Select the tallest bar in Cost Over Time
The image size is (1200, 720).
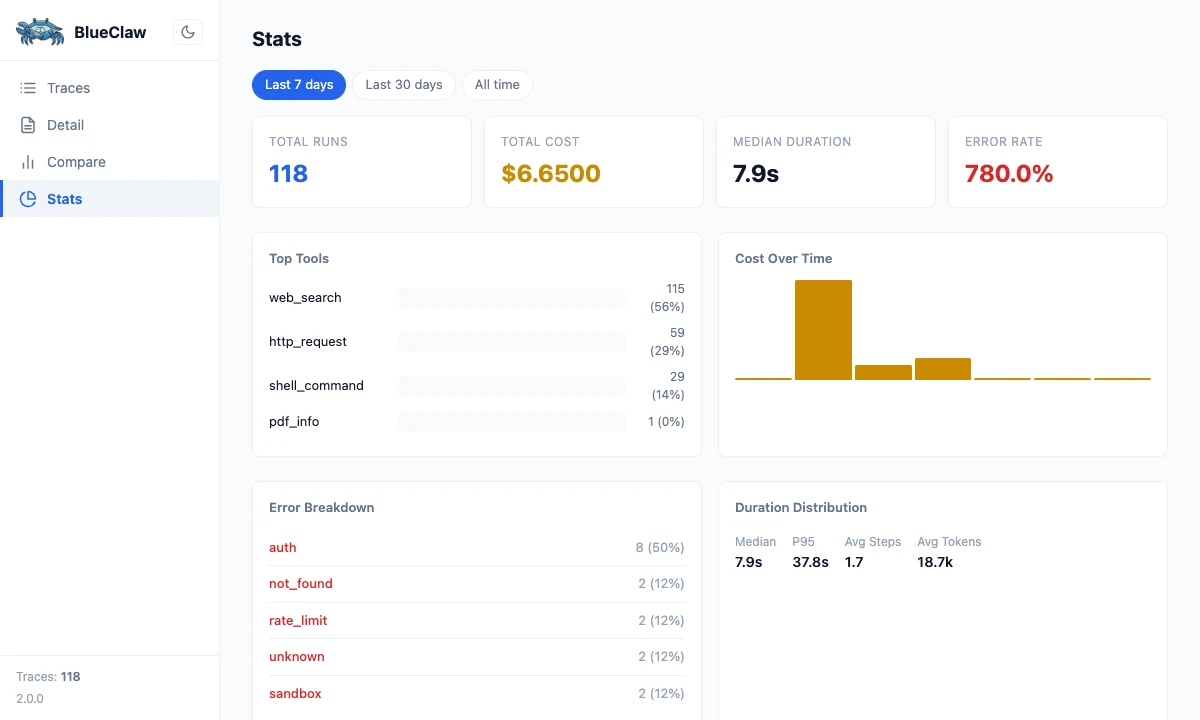(x=823, y=330)
